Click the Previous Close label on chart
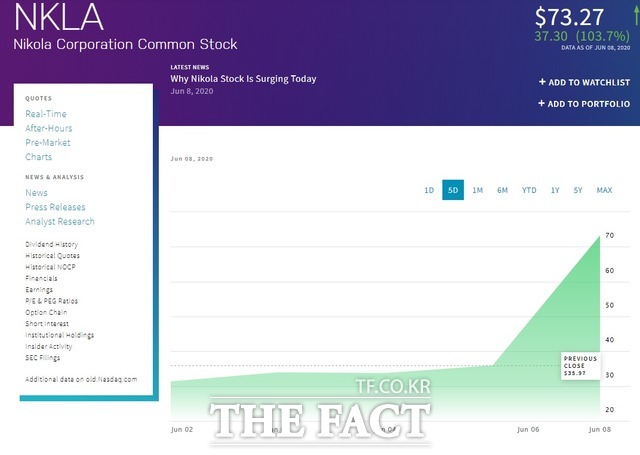The image size is (640, 455). [x=580, y=365]
